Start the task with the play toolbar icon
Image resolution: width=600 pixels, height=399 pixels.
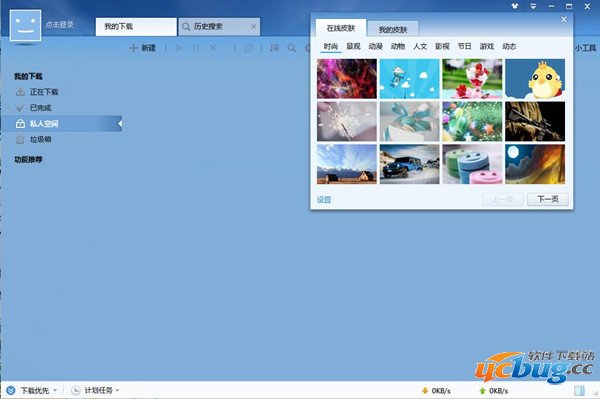(x=179, y=48)
